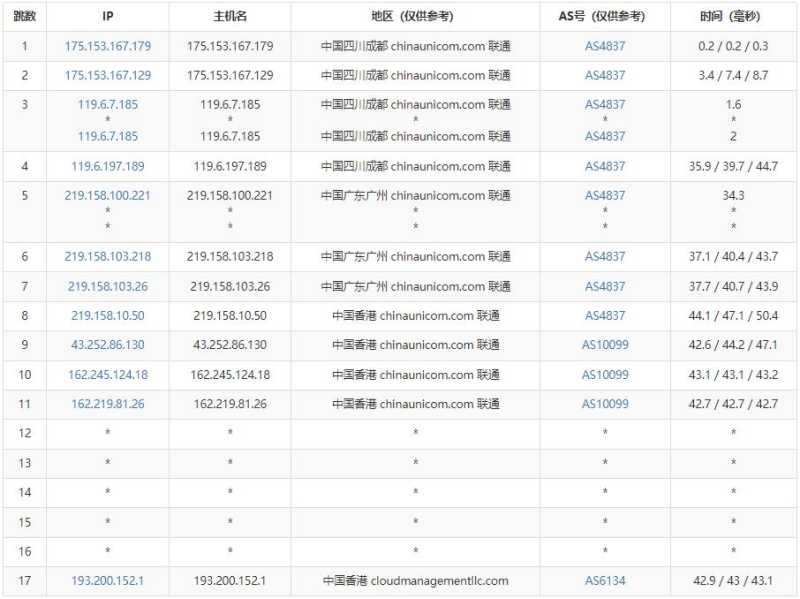Click hostname cell 175.153.167.129
The width and height of the screenshot is (800, 599).
230,76
